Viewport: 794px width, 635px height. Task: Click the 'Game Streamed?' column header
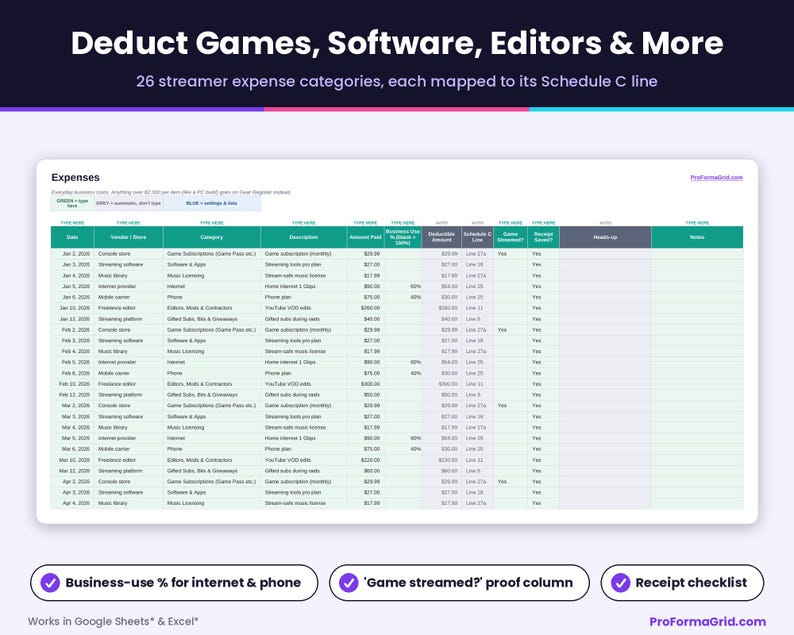pyautogui.click(x=510, y=237)
